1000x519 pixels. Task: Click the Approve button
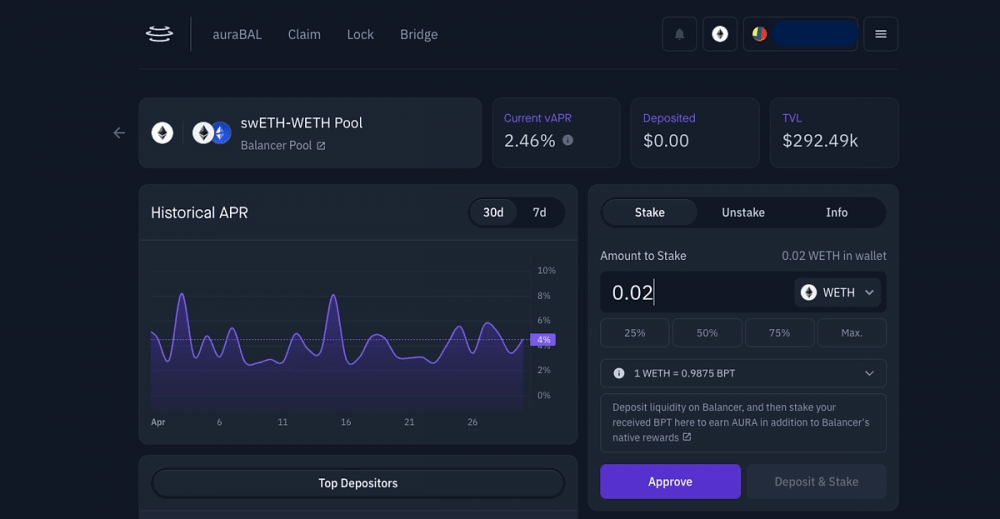(670, 481)
